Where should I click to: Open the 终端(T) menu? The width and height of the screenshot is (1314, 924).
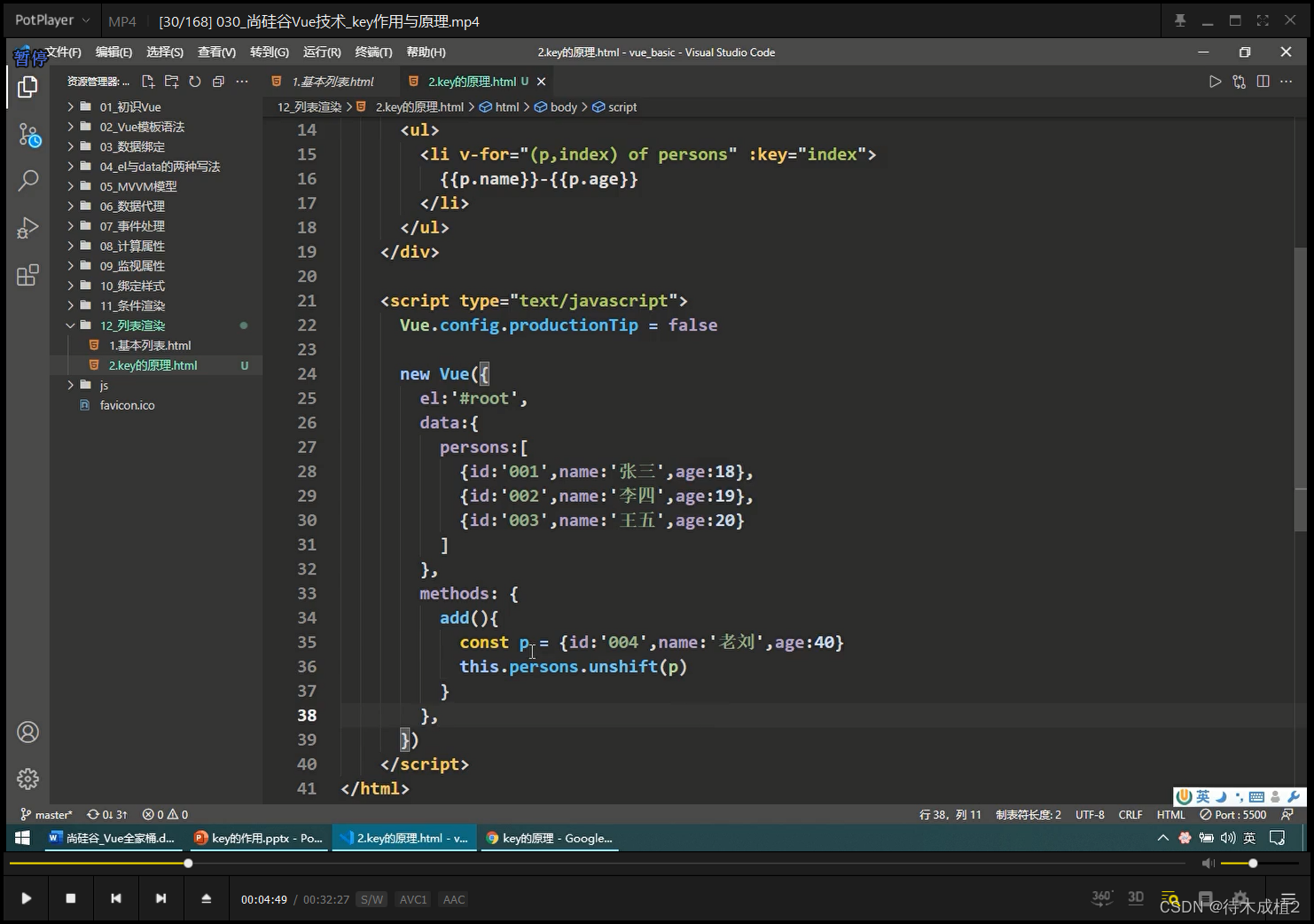tap(373, 52)
